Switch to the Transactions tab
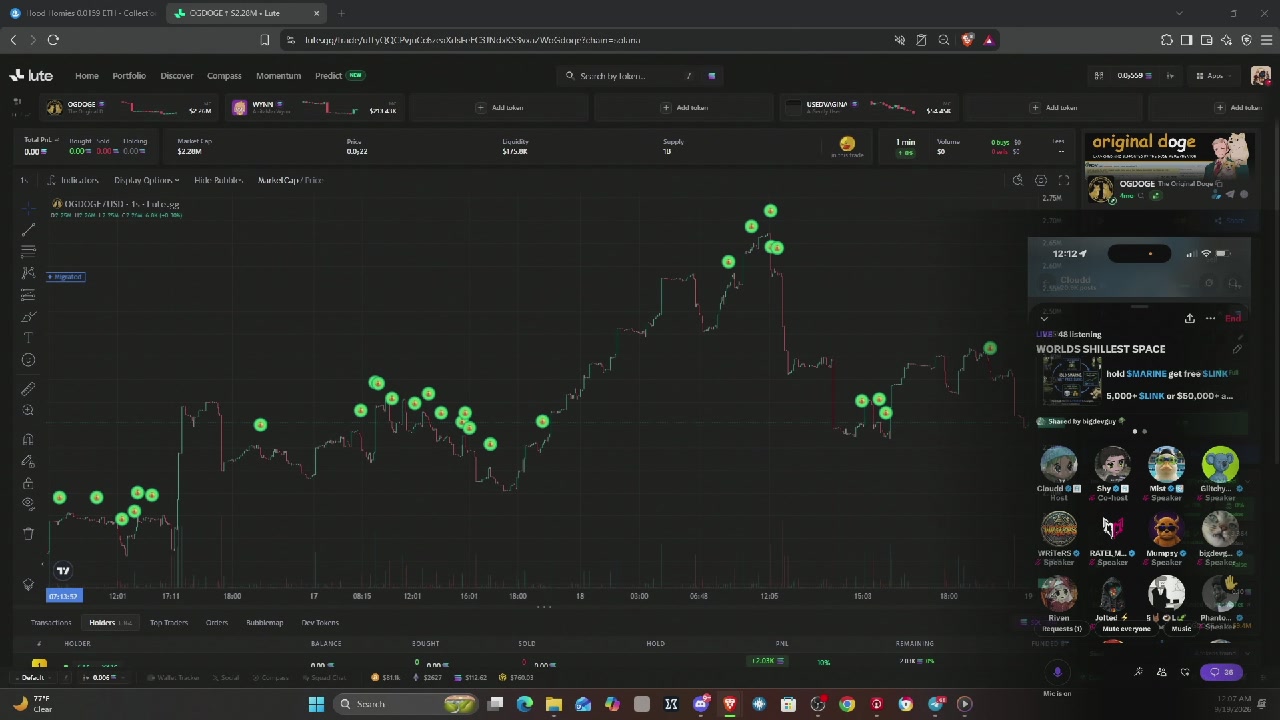This screenshot has height=720, width=1280. [x=51, y=623]
